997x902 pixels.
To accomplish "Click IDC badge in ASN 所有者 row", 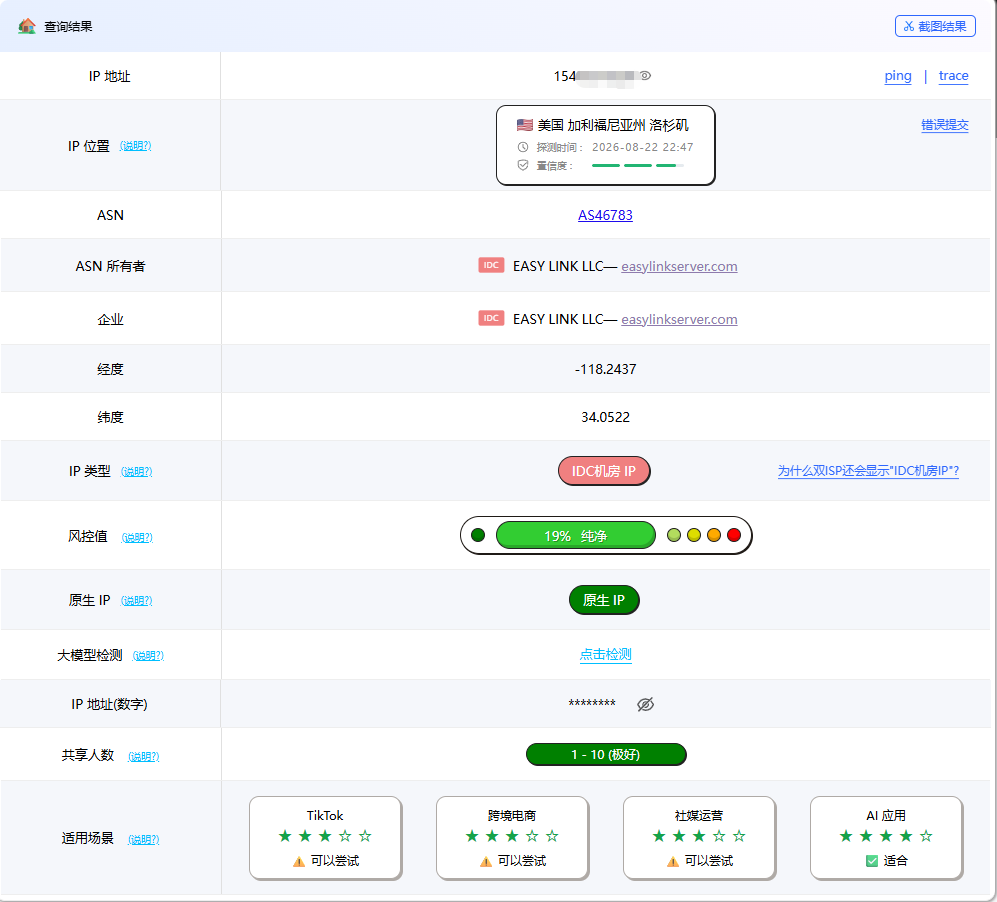I will (491, 265).
